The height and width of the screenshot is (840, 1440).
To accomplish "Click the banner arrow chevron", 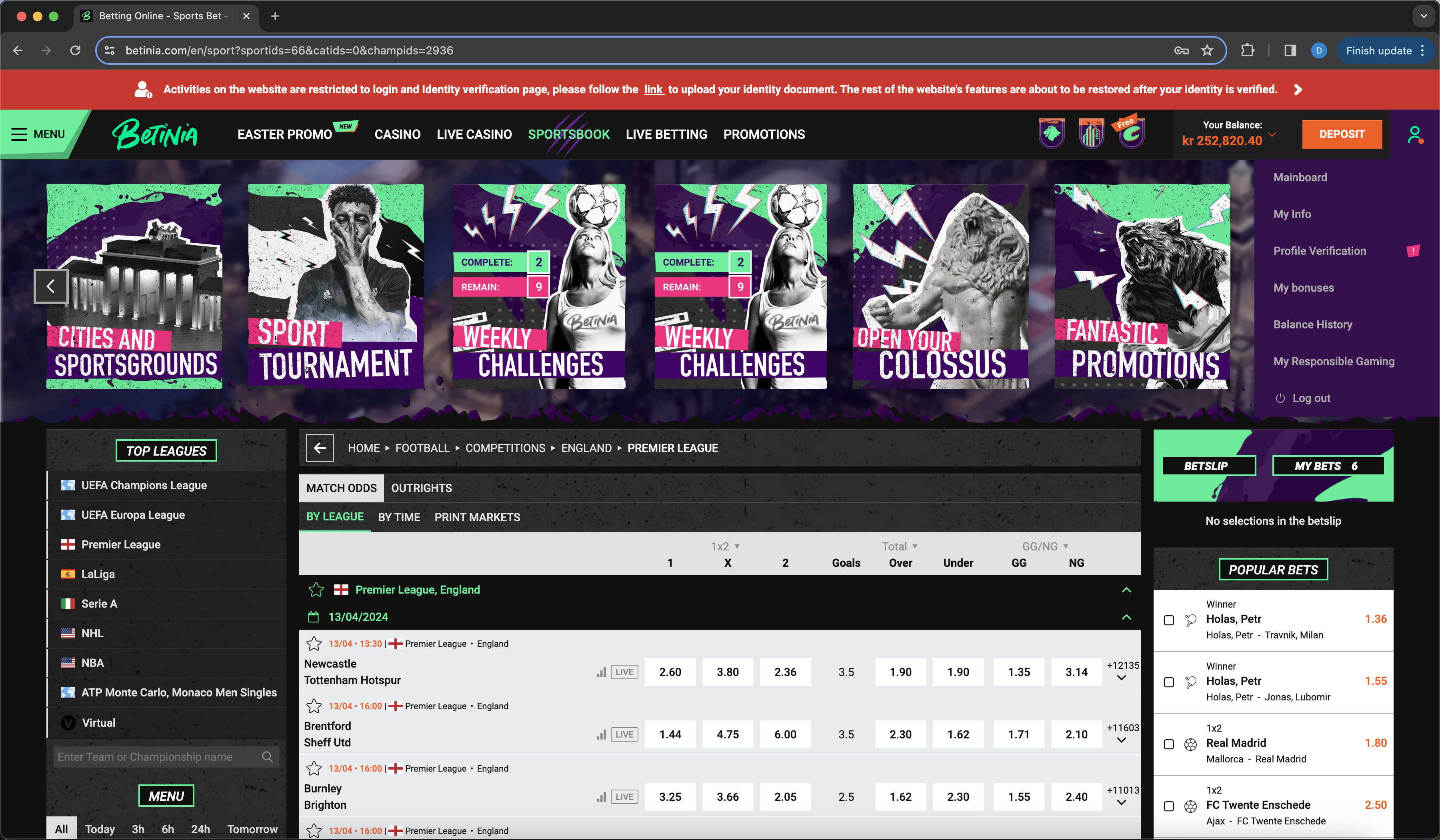I will [x=1298, y=90].
